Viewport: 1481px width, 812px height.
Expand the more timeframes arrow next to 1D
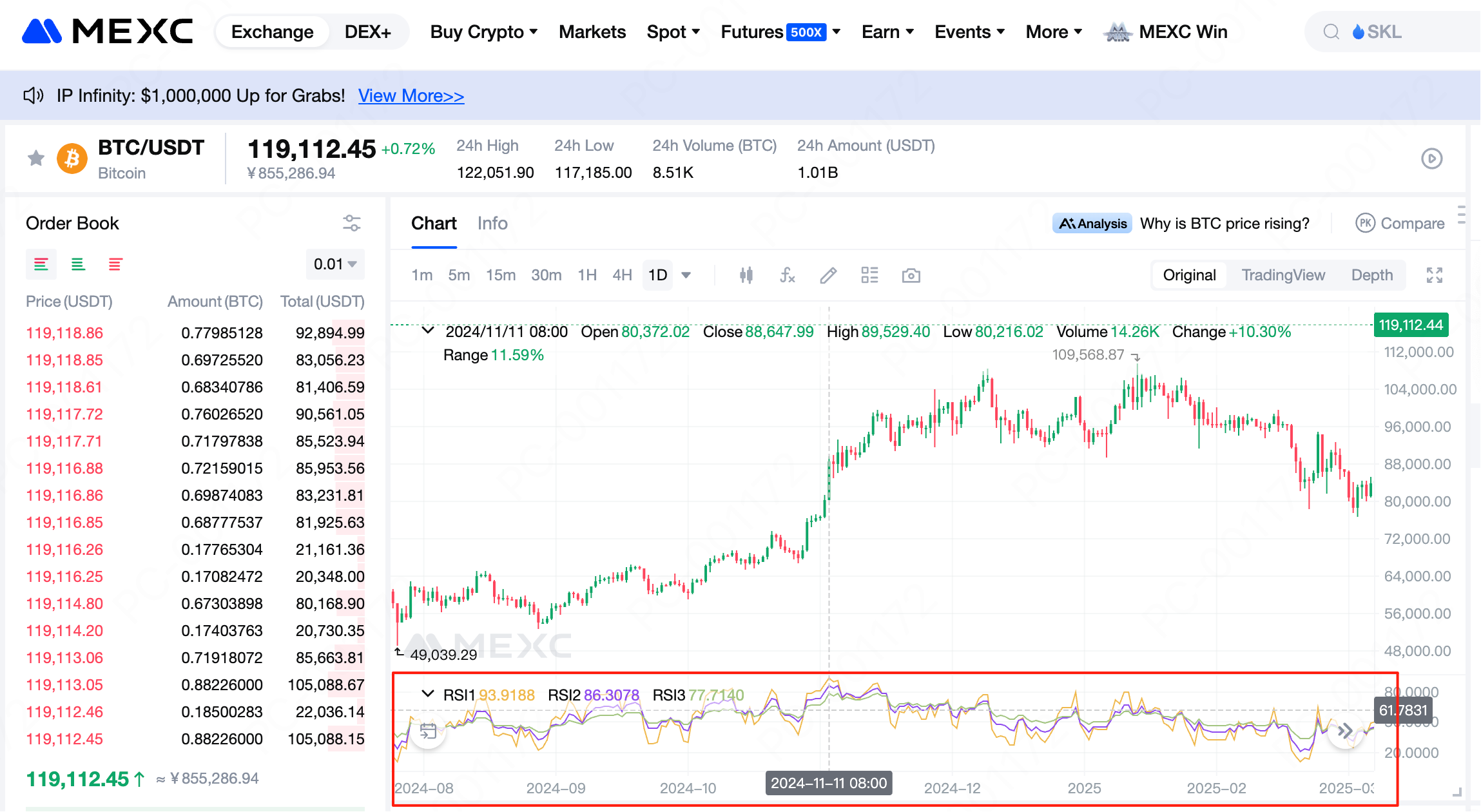point(686,276)
